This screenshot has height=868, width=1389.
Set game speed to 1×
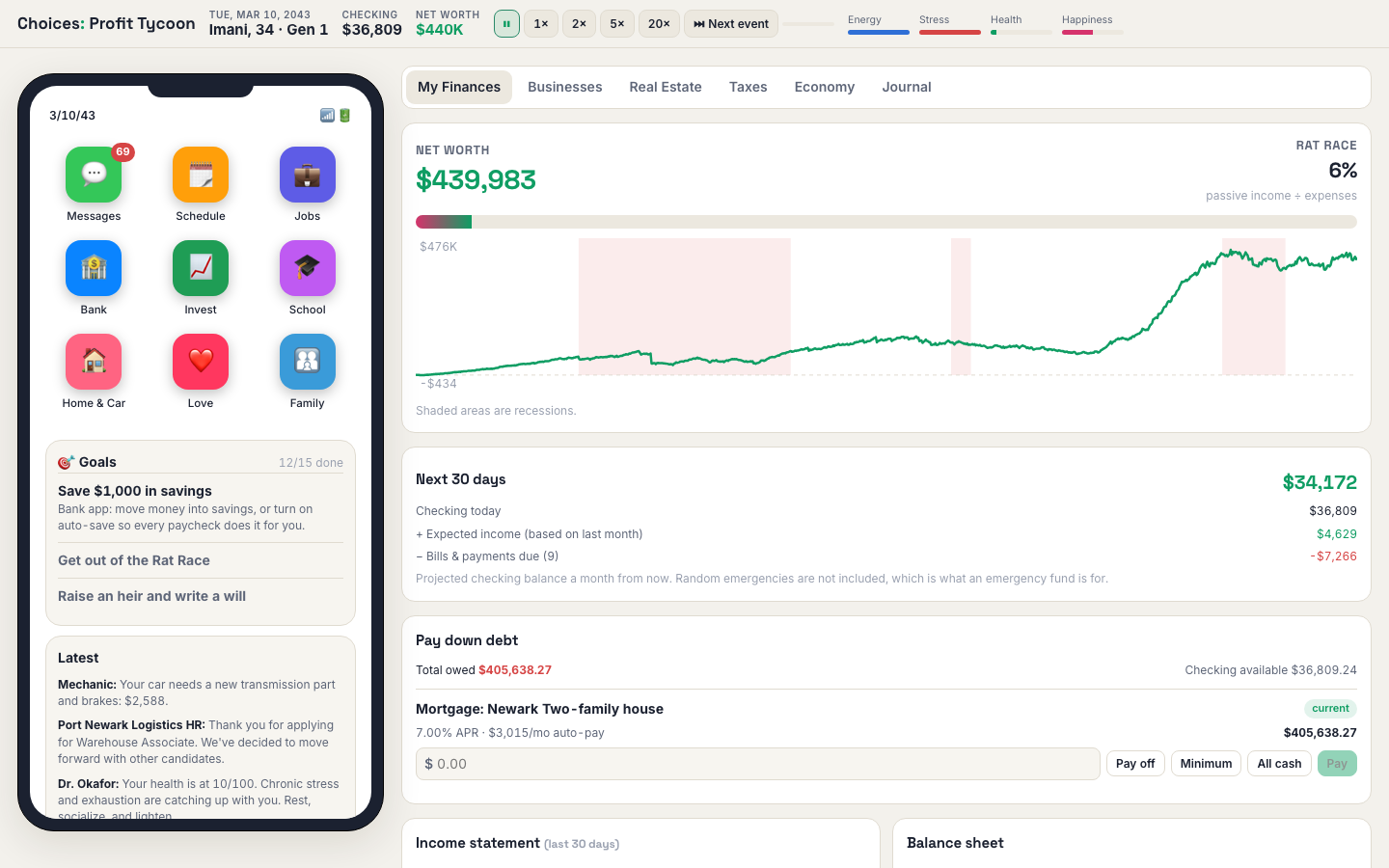[x=541, y=24]
